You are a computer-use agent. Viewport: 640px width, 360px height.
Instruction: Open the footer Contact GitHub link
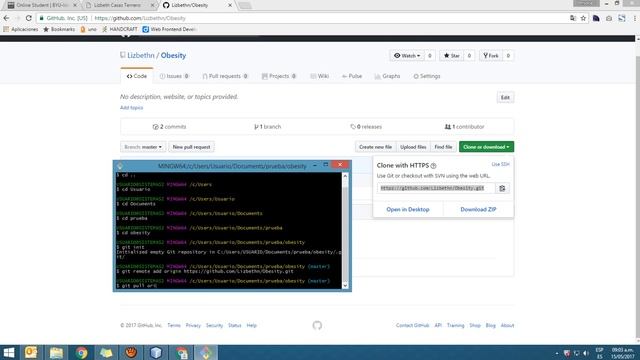pos(412,325)
